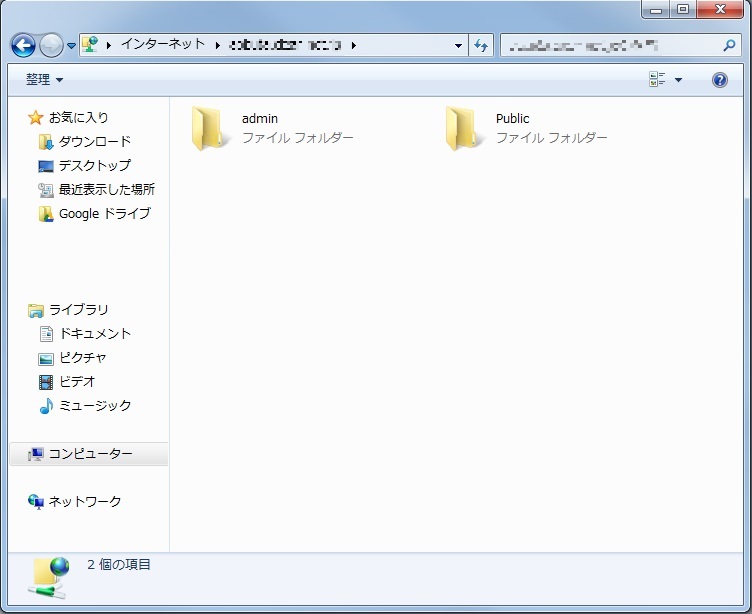Click the network location icon in address bar
This screenshot has width=752, height=614.
[90, 45]
